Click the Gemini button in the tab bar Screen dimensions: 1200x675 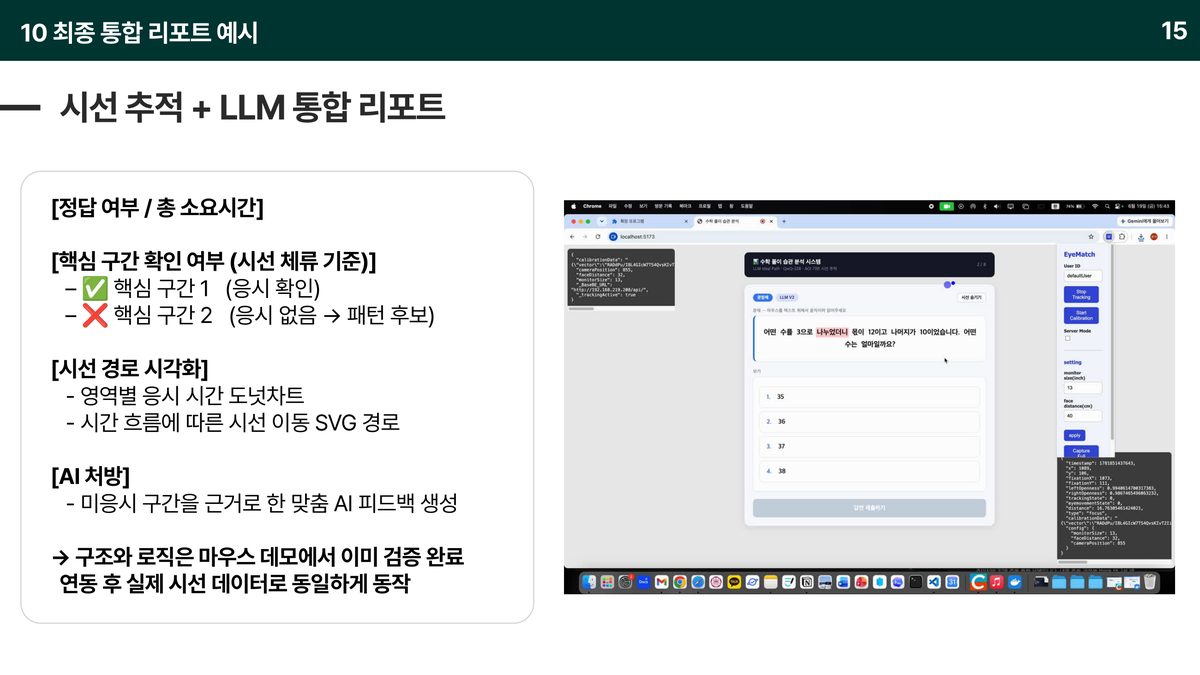pos(1144,221)
